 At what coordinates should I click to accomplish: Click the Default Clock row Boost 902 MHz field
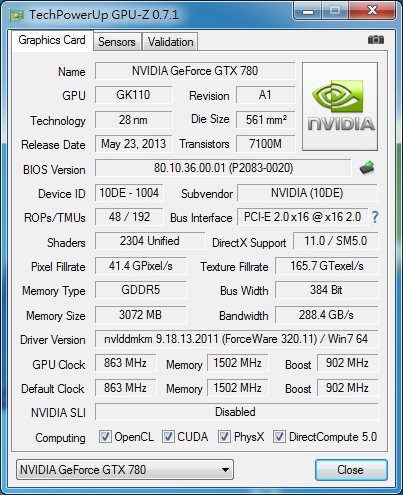tap(347, 388)
